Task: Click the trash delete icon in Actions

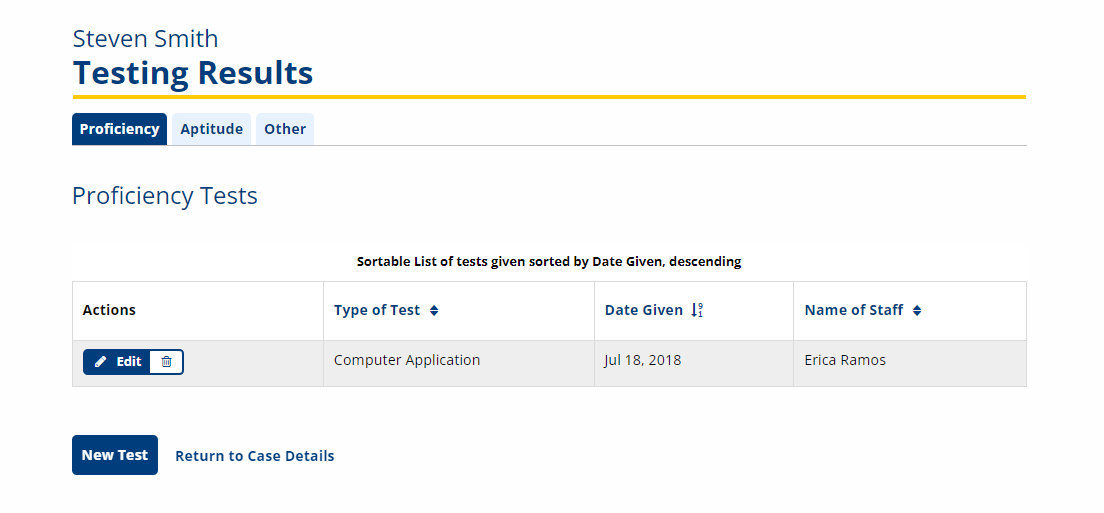Action: tap(167, 362)
